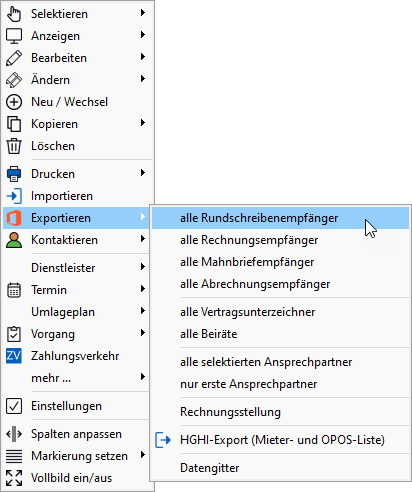The width and height of the screenshot is (412, 492).
Task: Expand the Dienstleister submenu arrow
Action: (143, 267)
